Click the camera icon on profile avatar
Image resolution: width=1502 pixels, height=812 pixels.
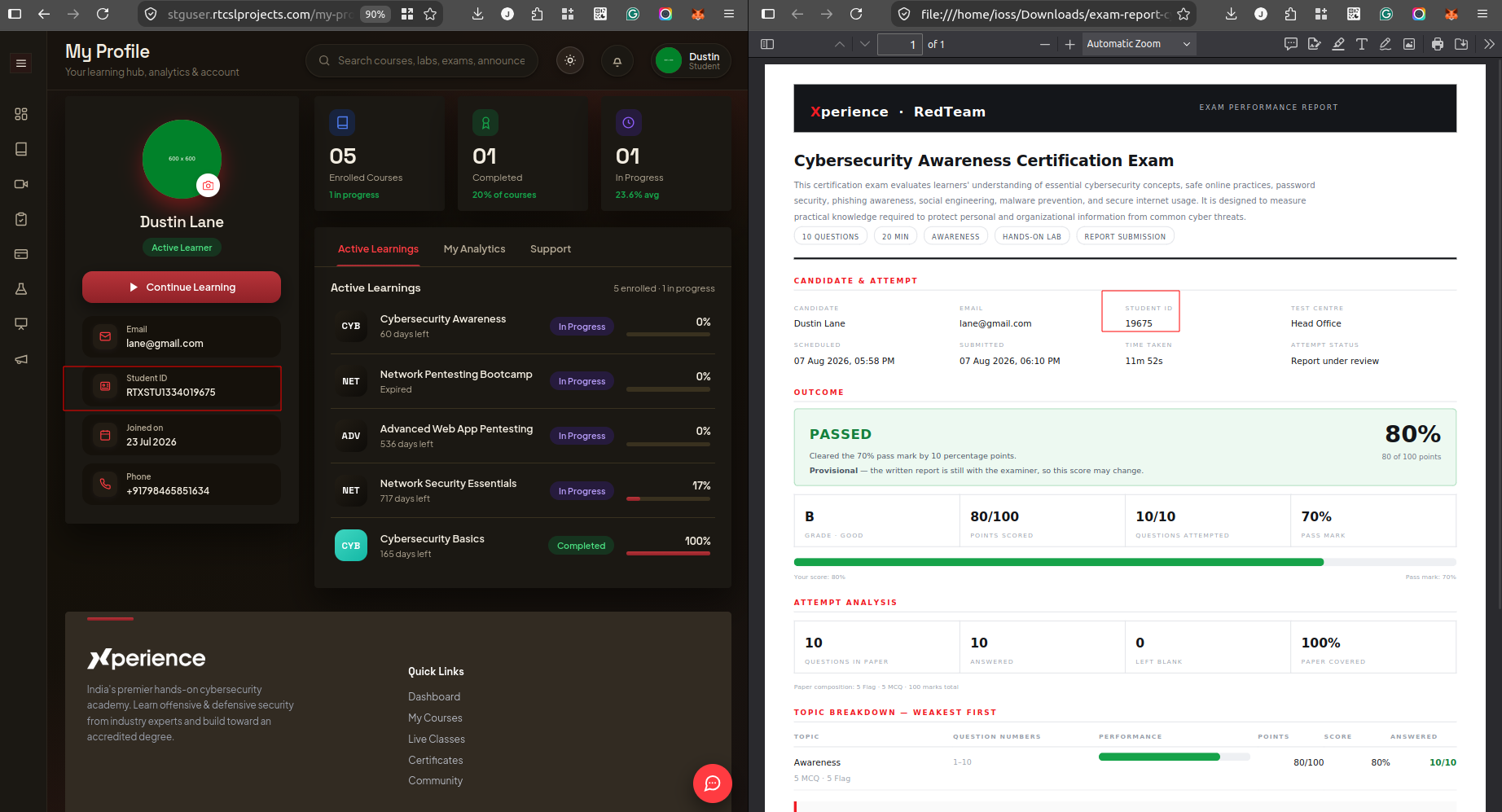208,186
